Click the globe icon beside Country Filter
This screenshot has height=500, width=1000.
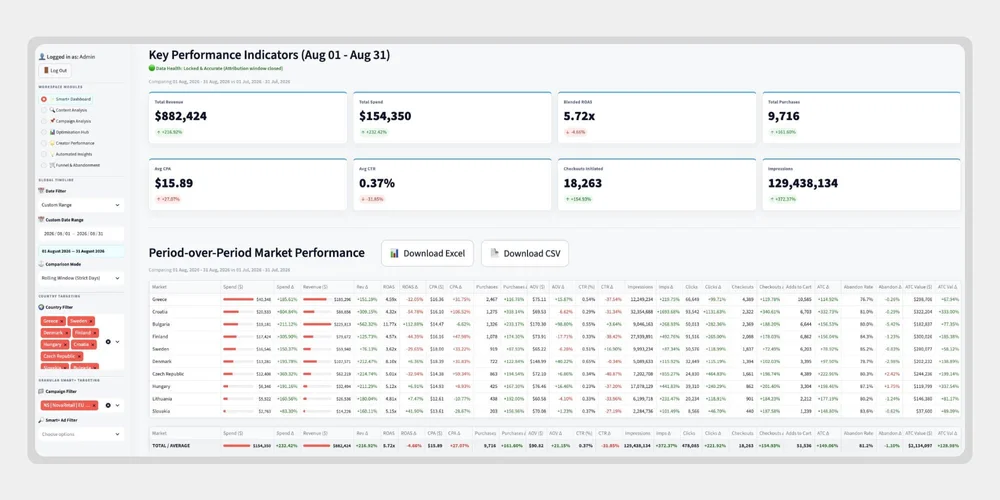(x=41, y=307)
